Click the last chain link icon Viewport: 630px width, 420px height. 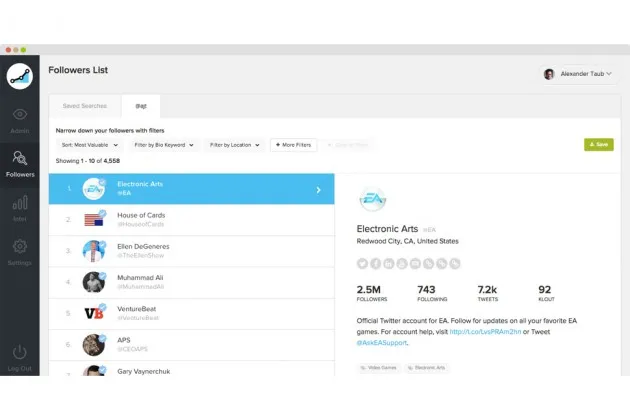(x=455, y=264)
